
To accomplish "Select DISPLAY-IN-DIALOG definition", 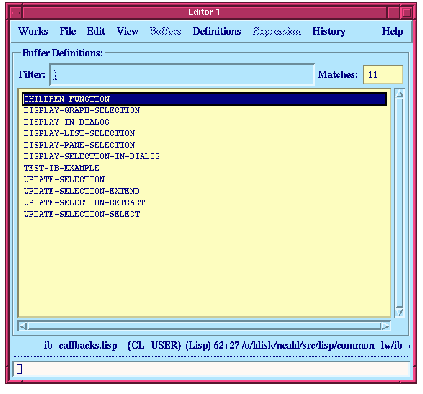I will [x=67, y=122].
